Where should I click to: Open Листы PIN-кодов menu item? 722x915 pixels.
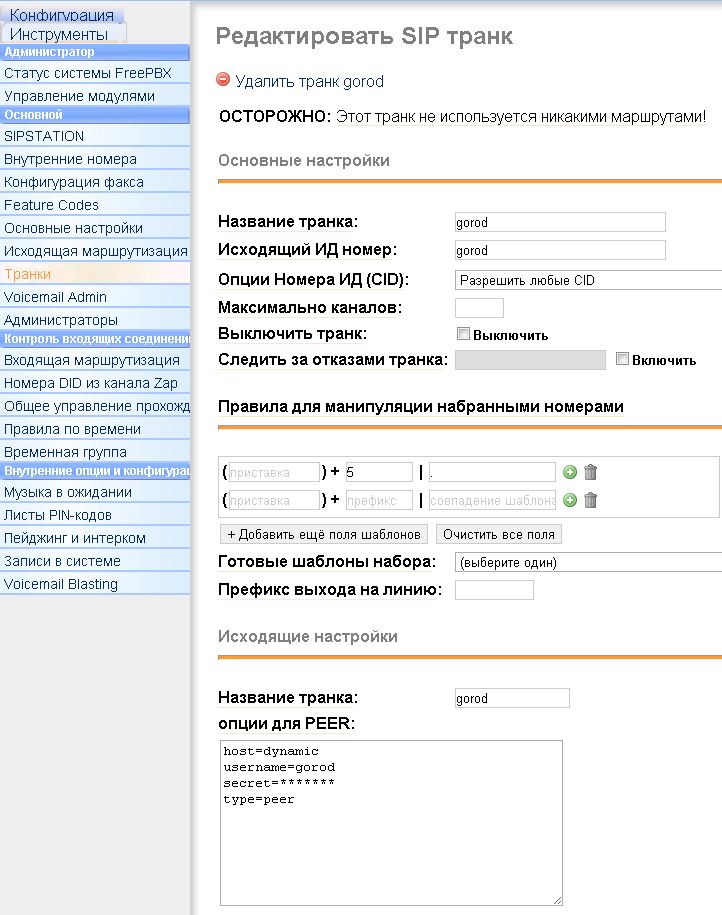95,515
